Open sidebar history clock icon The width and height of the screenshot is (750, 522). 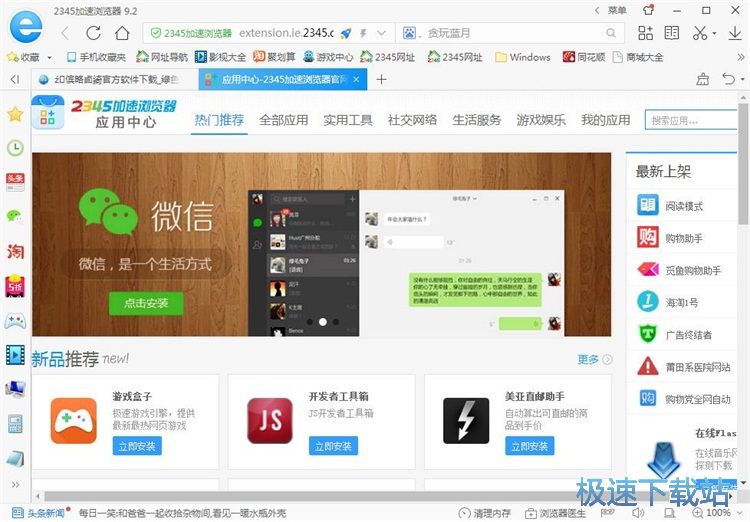pyautogui.click(x=15, y=147)
